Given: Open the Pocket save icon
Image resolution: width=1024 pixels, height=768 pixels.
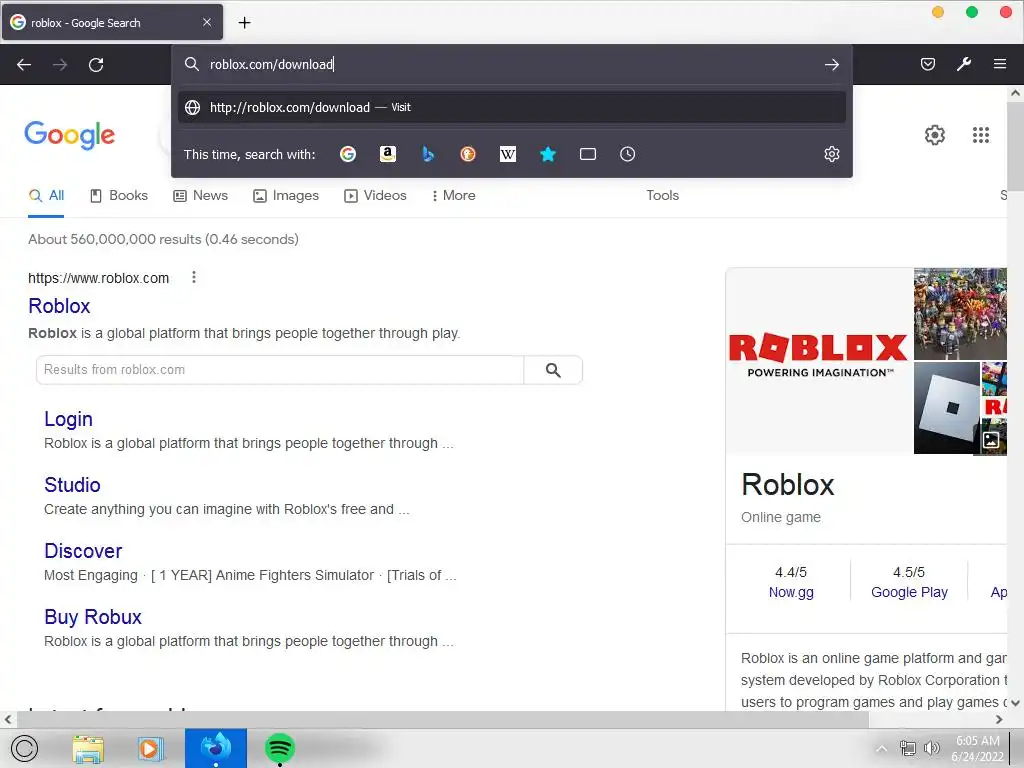Looking at the screenshot, I should [927, 64].
